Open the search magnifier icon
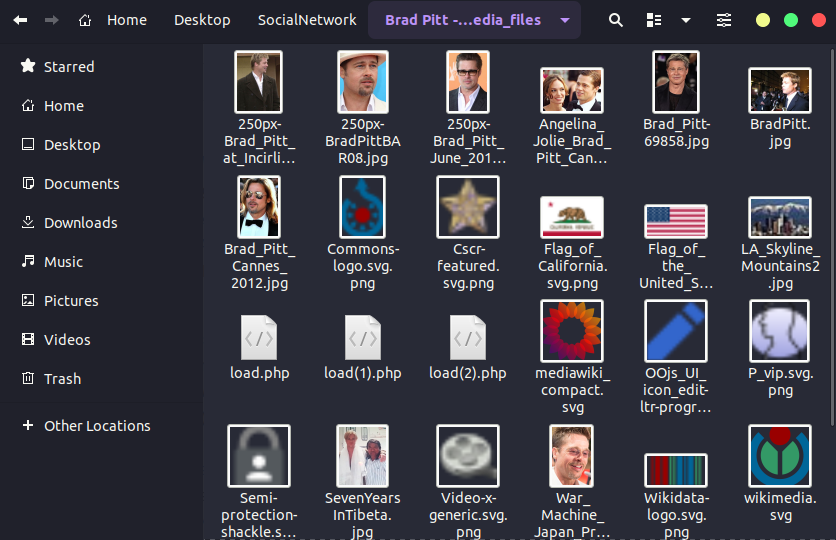The width and height of the screenshot is (836, 540). (616, 20)
